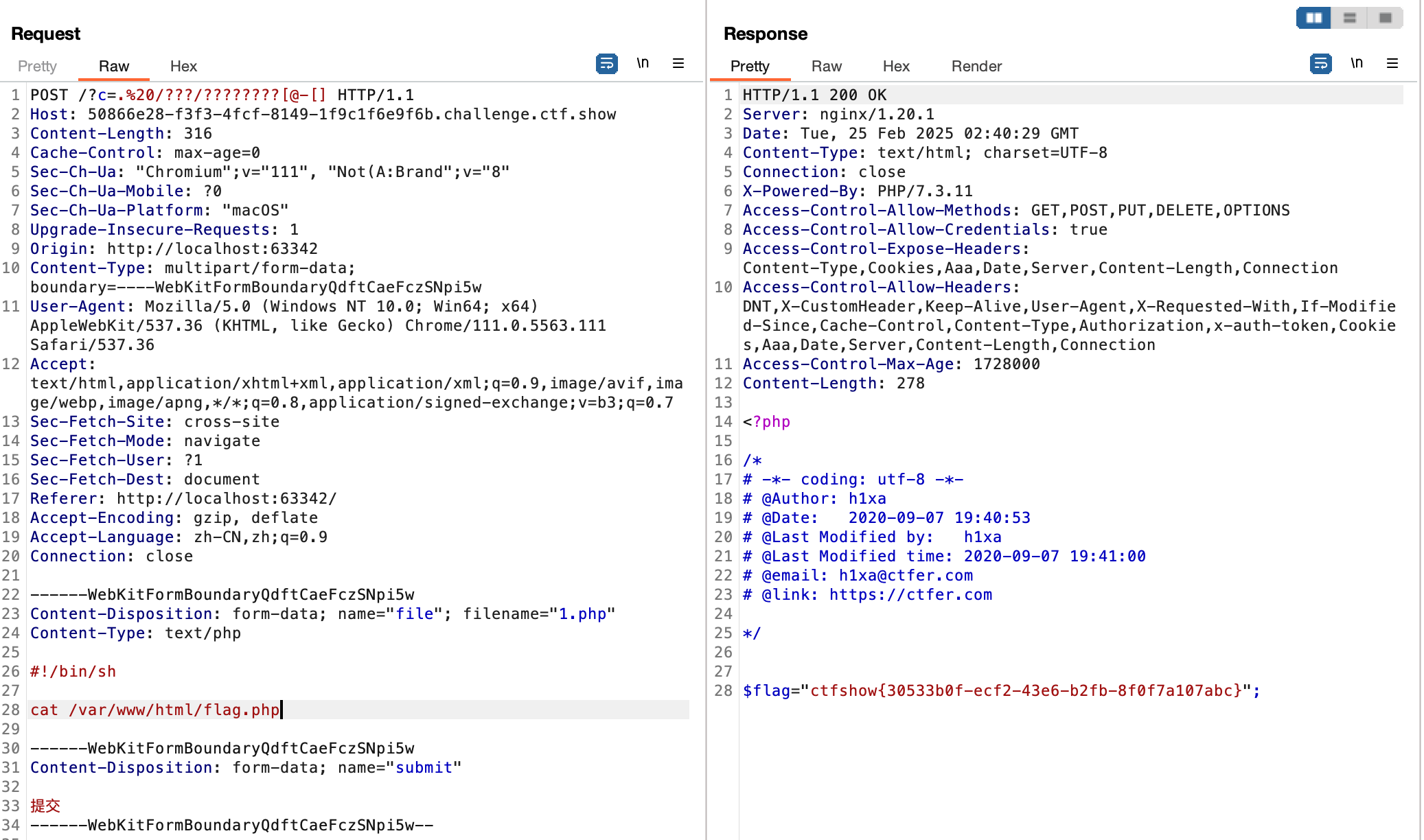
Task: Click Upgrade-Insecure-Requests: 1 line
Action: pyautogui.click(x=164, y=229)
